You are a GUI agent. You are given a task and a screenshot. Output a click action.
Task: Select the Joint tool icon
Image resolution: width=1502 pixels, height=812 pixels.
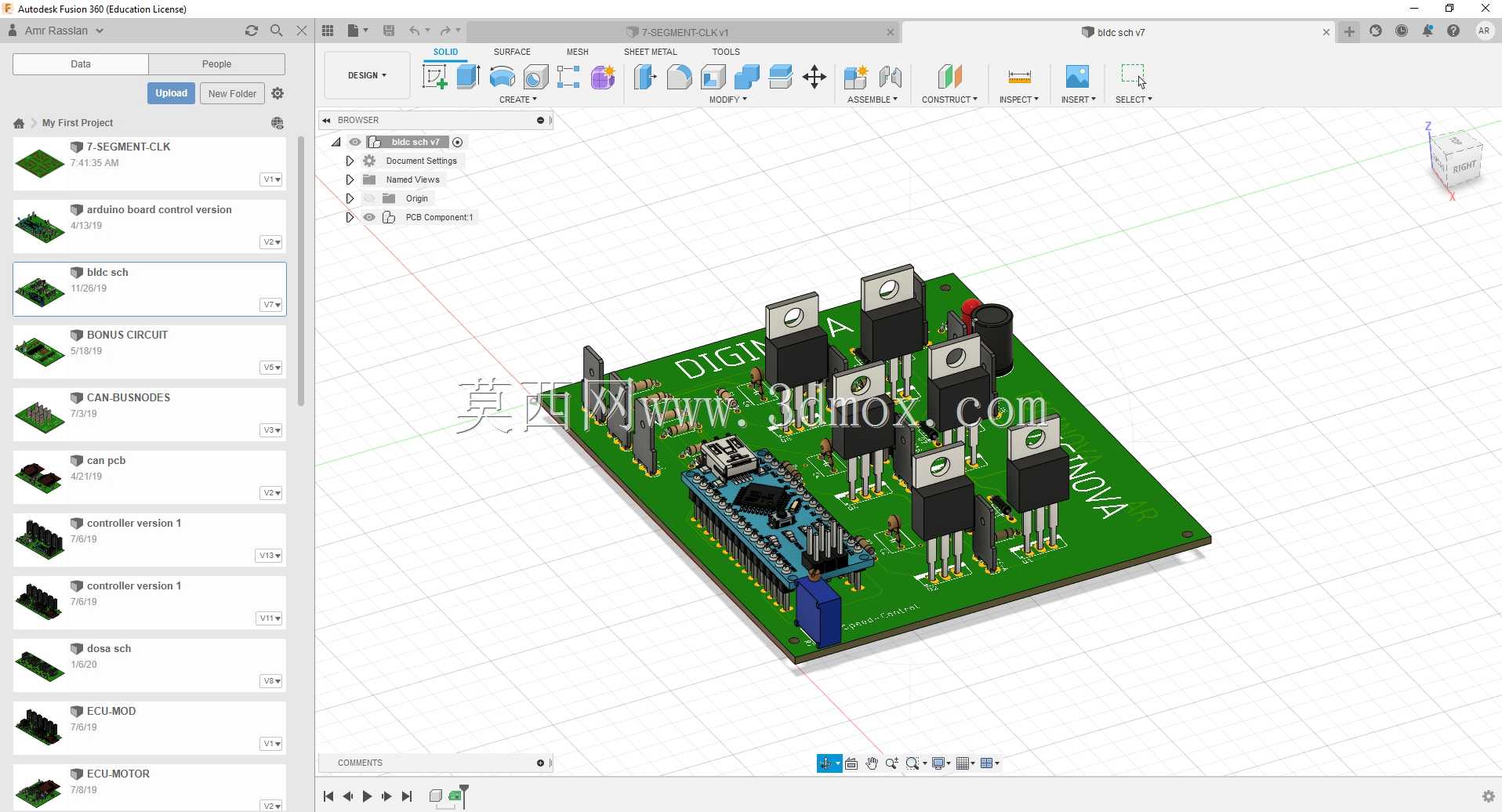890,77
